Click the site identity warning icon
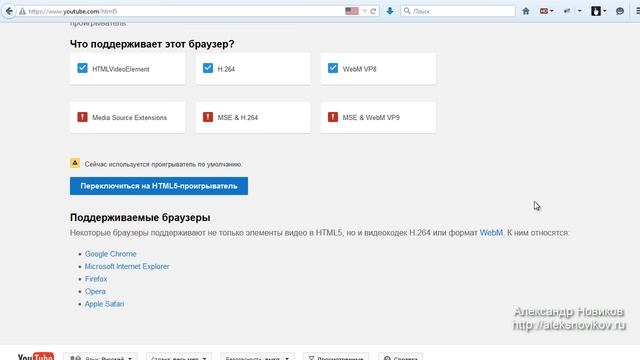 click(22, 11)
